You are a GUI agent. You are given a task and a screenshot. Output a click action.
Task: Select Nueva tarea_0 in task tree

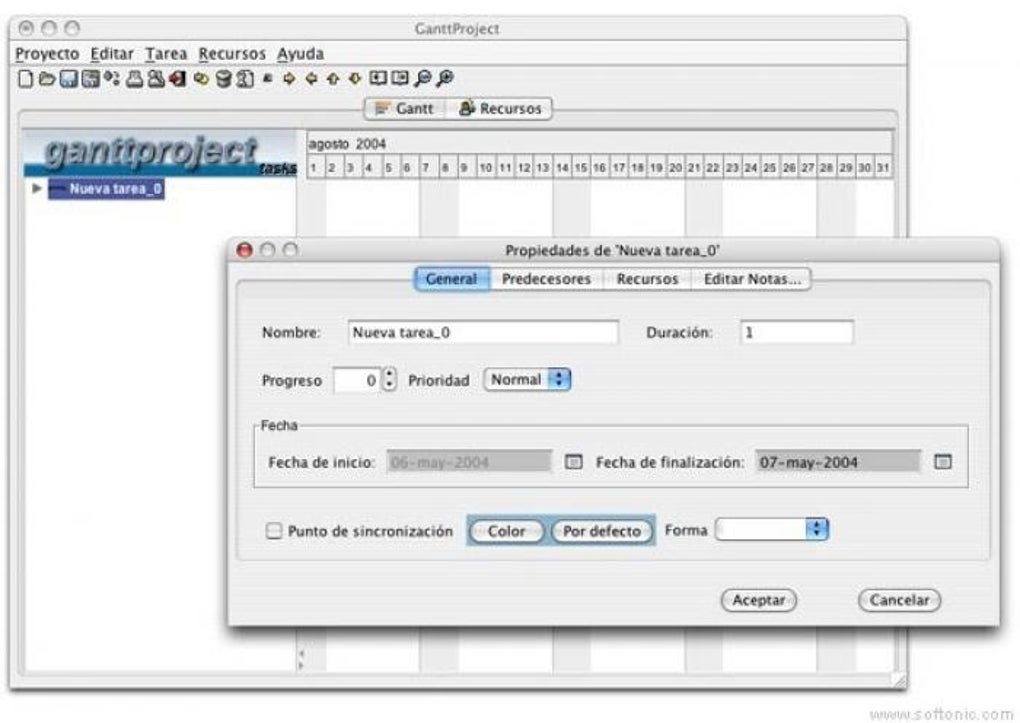coord(107,189)
